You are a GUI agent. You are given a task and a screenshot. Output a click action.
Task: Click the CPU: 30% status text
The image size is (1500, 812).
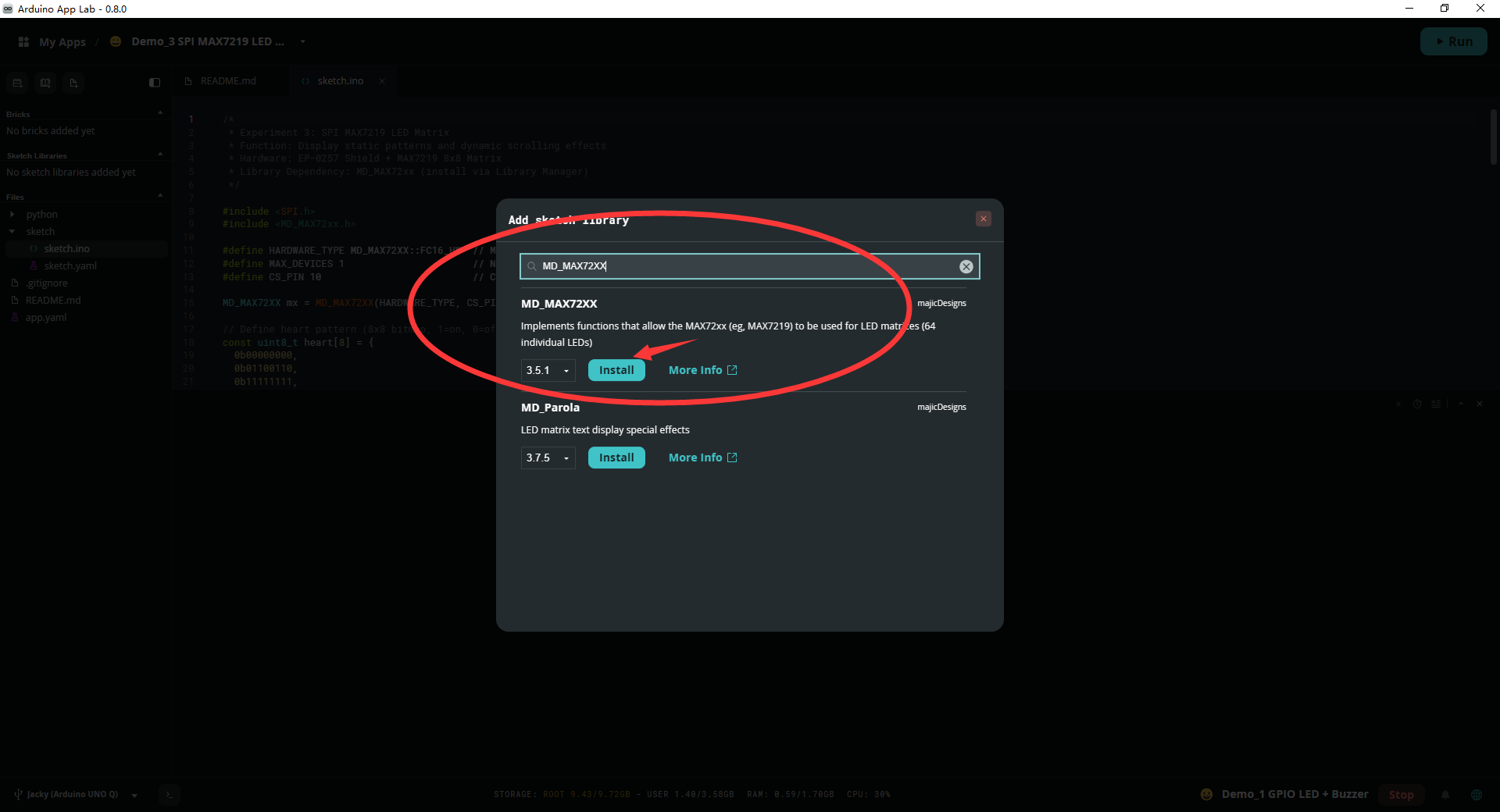868,795
